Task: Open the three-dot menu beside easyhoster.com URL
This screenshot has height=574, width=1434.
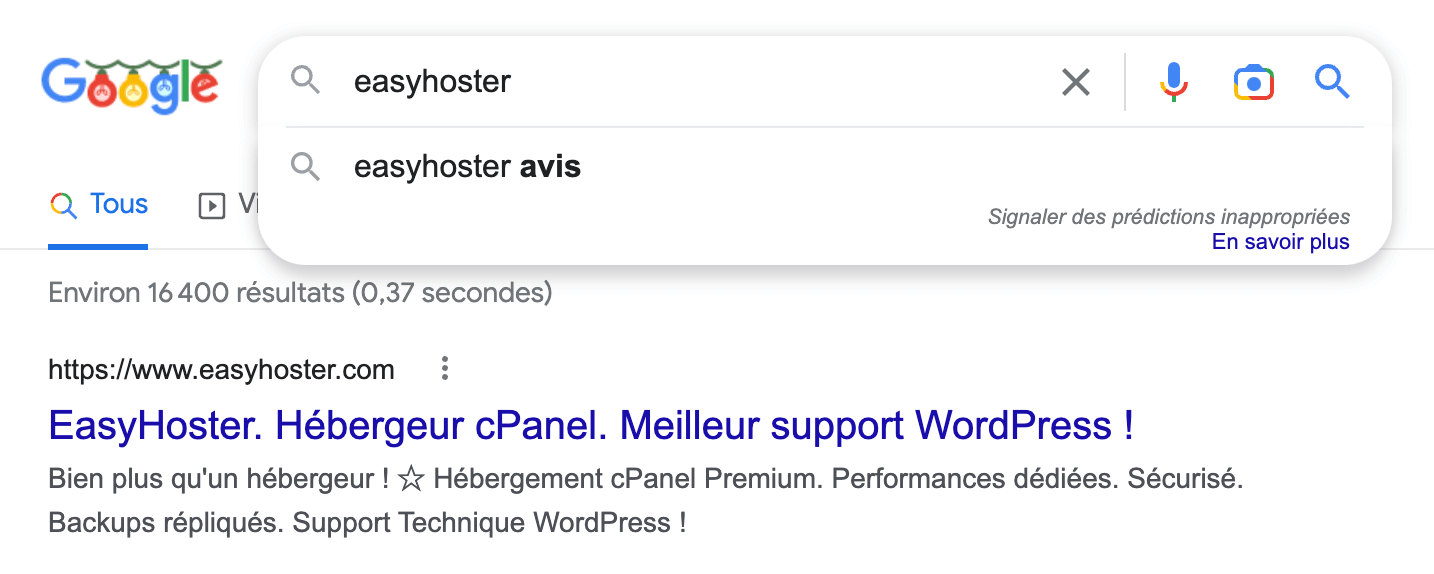Action: point(445,370)
